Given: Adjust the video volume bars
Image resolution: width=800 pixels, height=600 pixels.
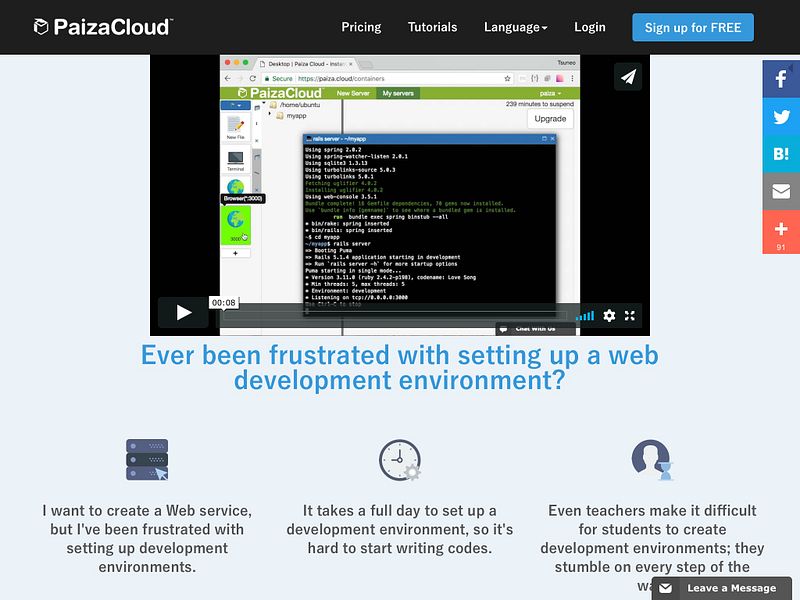Looking at the screenshot, I should [585, 316].
